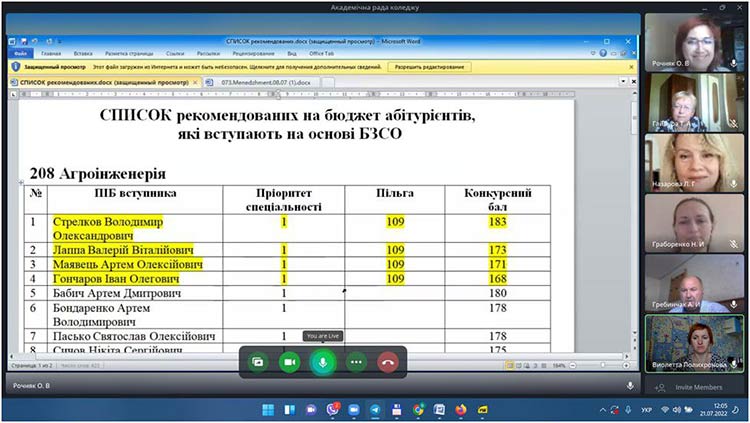Open the Файл ribbon tab
Screen dimensions: 750x423
click(20, 53)
